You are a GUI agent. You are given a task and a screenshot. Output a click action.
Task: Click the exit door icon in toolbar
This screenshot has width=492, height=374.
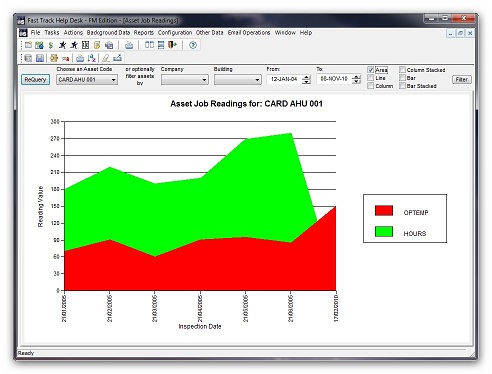pyautogui.click(x=172, y=45)
